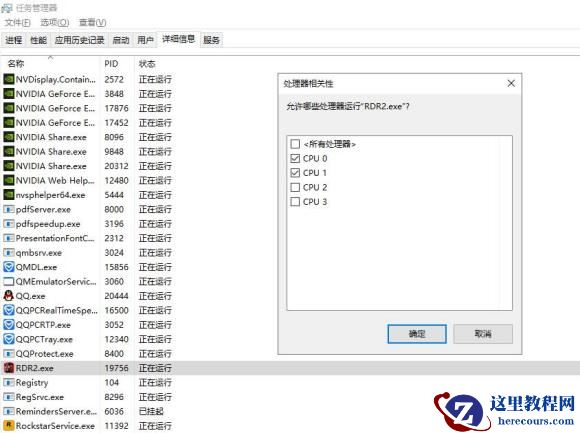
Task: Select the QQProtect.exe process name
Action: [44, 354]
